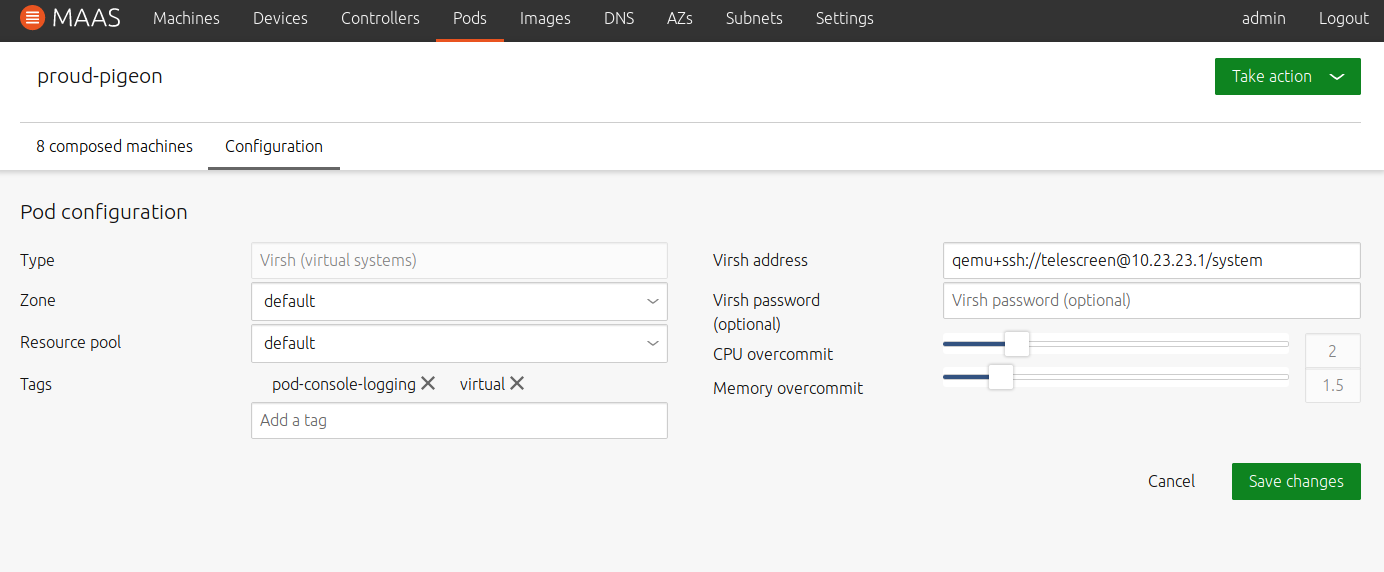Screen dimensions: 1384x572
Task: Click Logout
Action: 1343,18
